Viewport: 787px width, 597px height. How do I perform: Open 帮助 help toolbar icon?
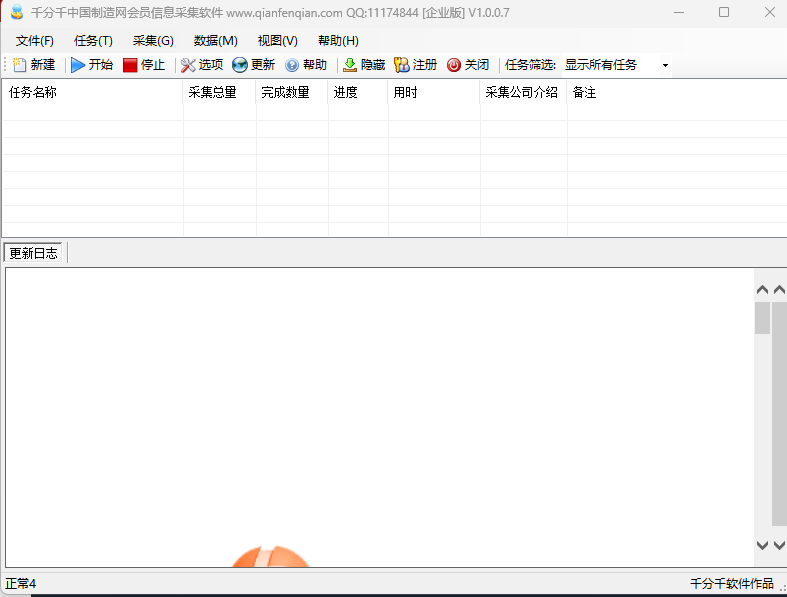[292, 65]
